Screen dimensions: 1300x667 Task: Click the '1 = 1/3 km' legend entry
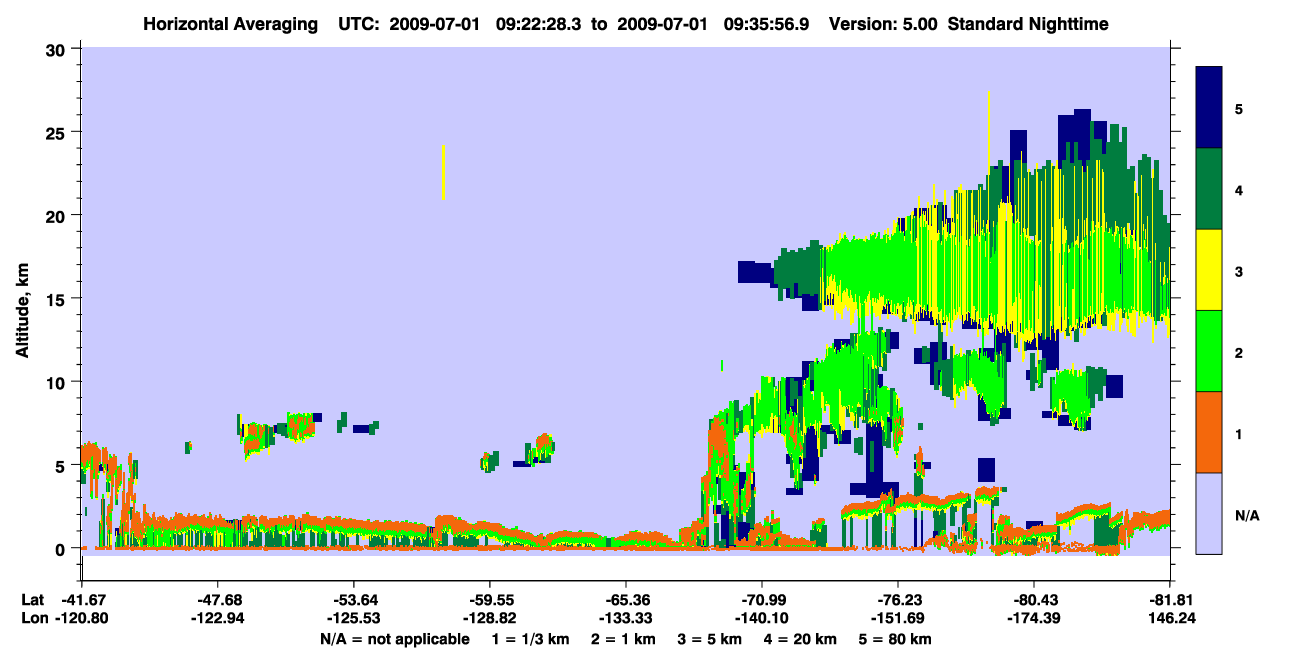(529, 639)
